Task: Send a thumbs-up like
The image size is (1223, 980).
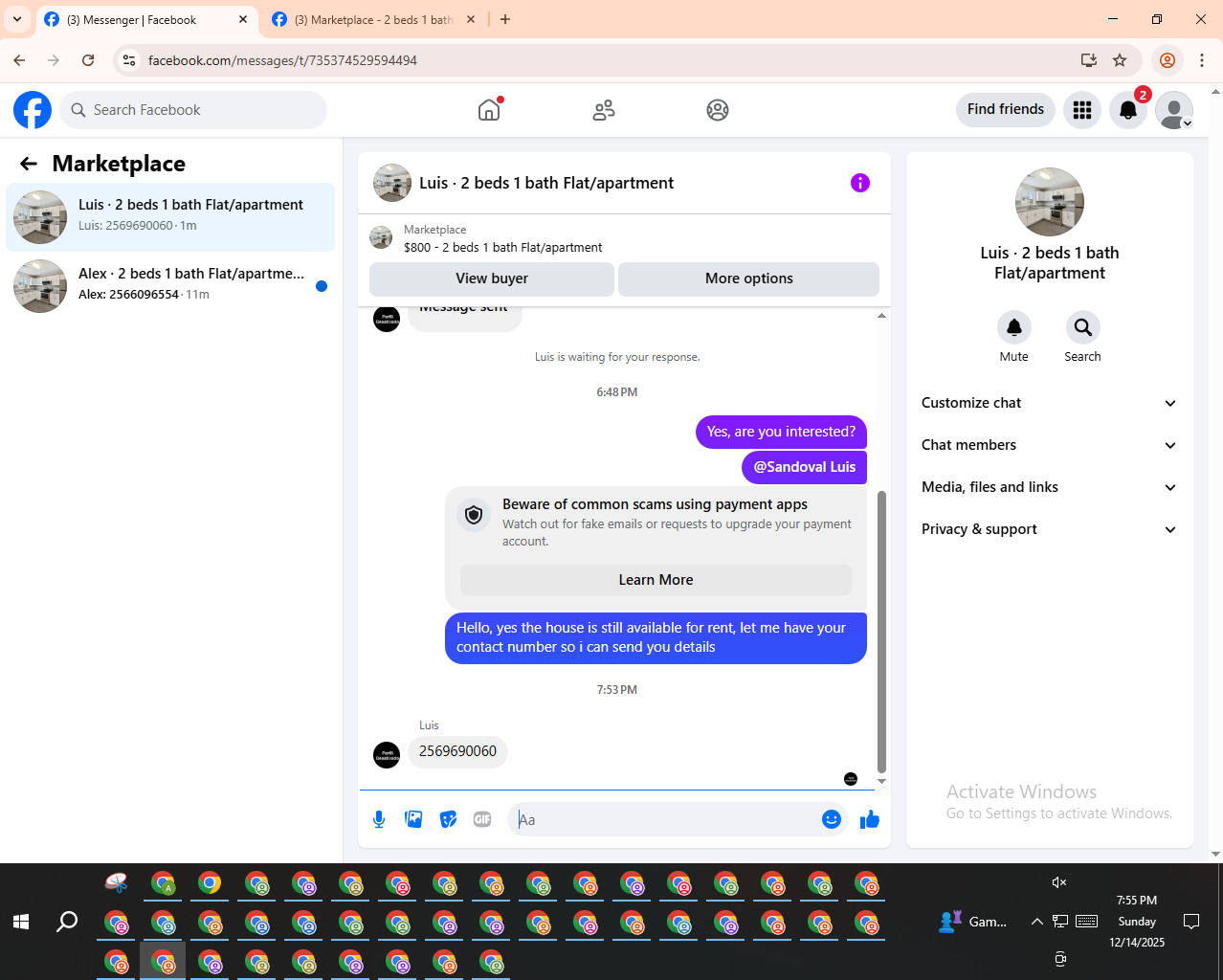Action: coord(870,819)
